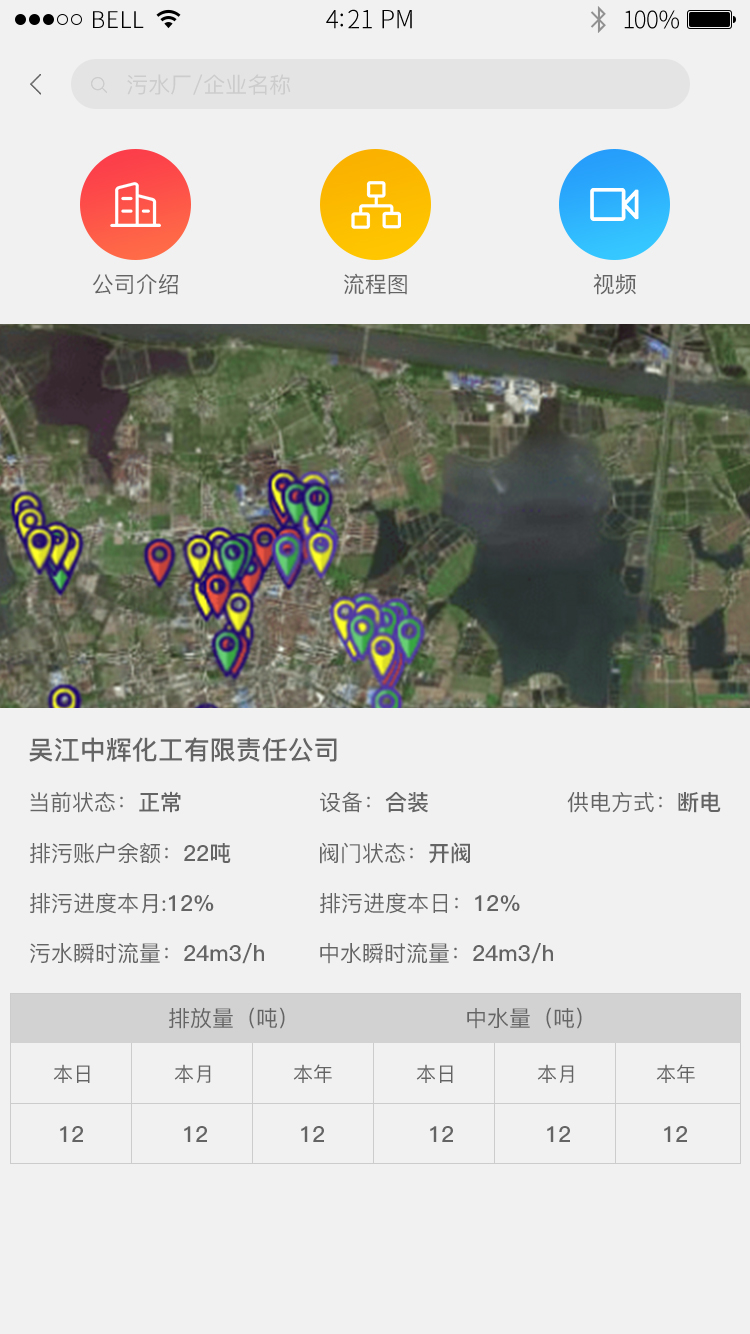Image resolution: width=750 pixels, height=1334 pixels.
Task: Select 本年 column under 中水量
Action: [x=677, y=1074]
